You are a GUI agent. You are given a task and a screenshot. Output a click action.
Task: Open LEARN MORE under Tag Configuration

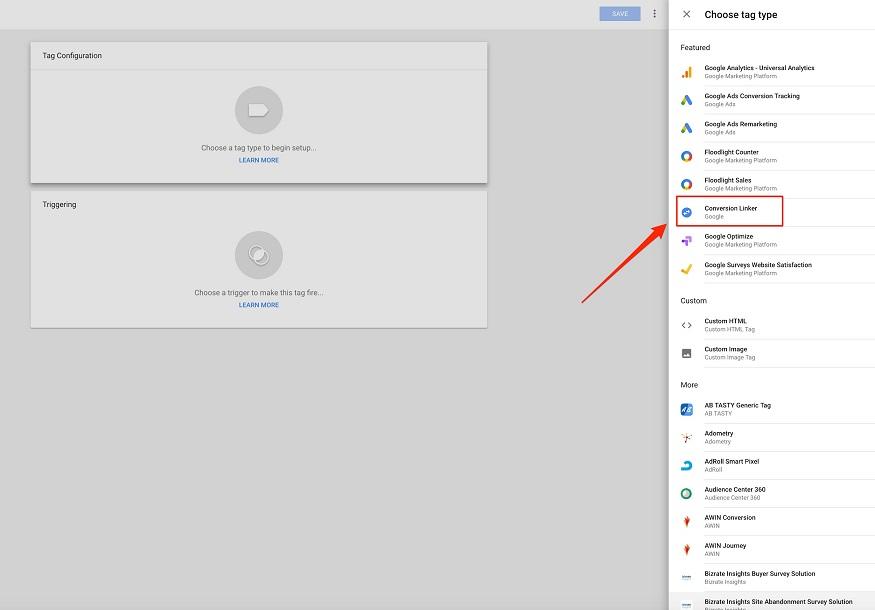[x=258, y=159]
